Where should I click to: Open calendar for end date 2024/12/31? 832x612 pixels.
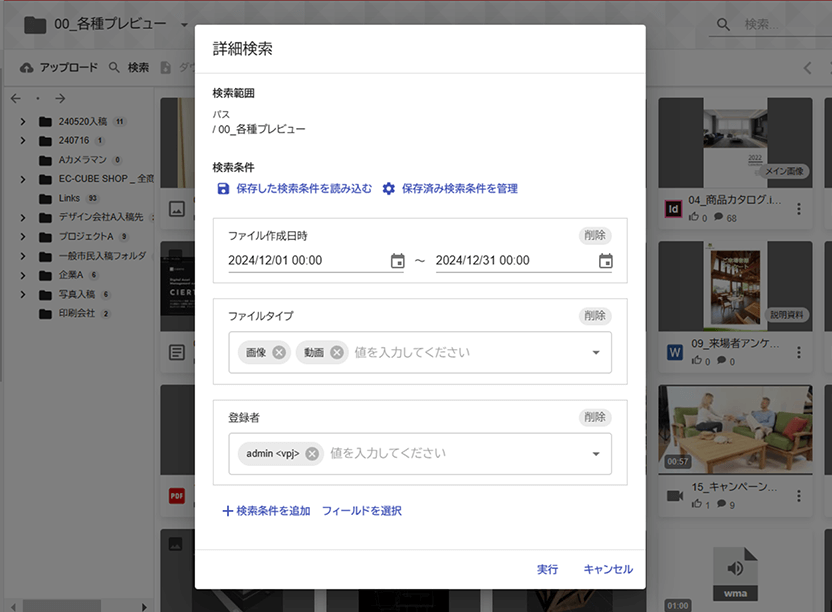point(605,261)
